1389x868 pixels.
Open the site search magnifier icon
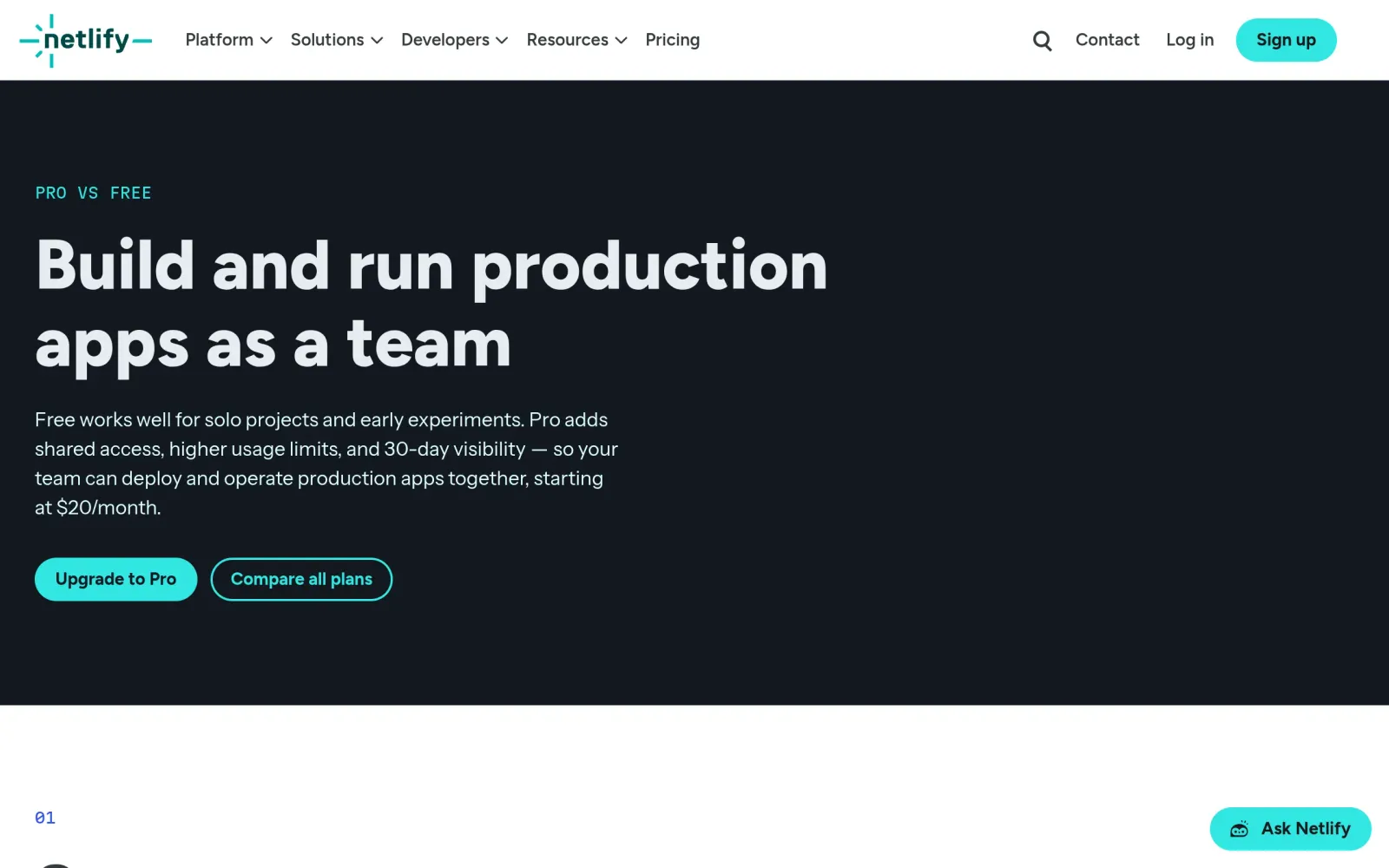[x=1042, y=41]
